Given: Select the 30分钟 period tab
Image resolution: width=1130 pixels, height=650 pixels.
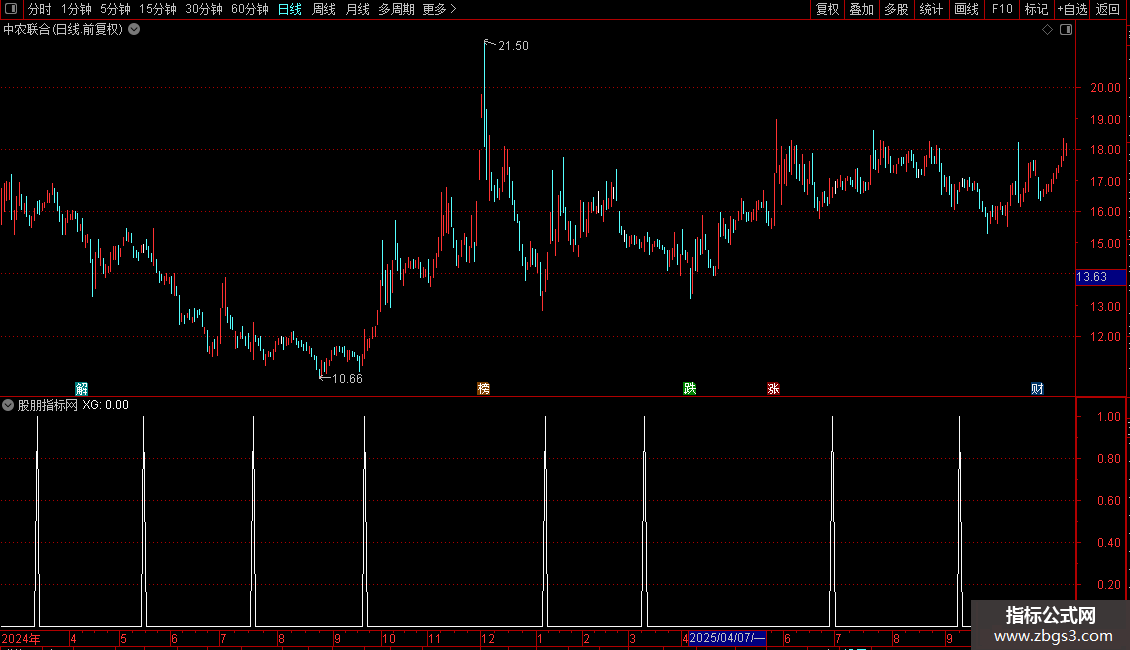Looking at the screenshot, I should click(204, 9).
